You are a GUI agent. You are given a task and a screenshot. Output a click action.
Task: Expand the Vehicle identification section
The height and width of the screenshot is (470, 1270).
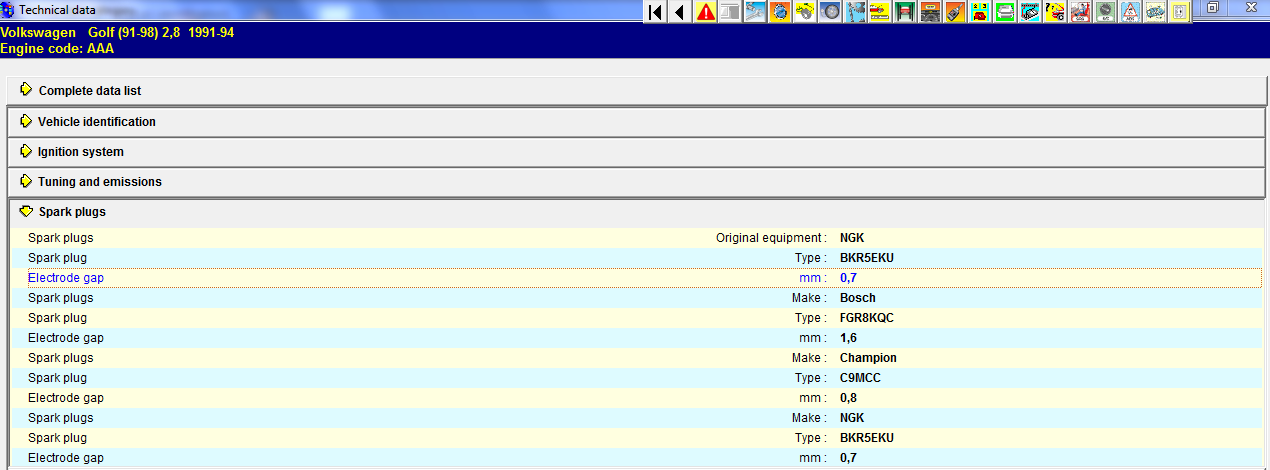pos(97,122)
